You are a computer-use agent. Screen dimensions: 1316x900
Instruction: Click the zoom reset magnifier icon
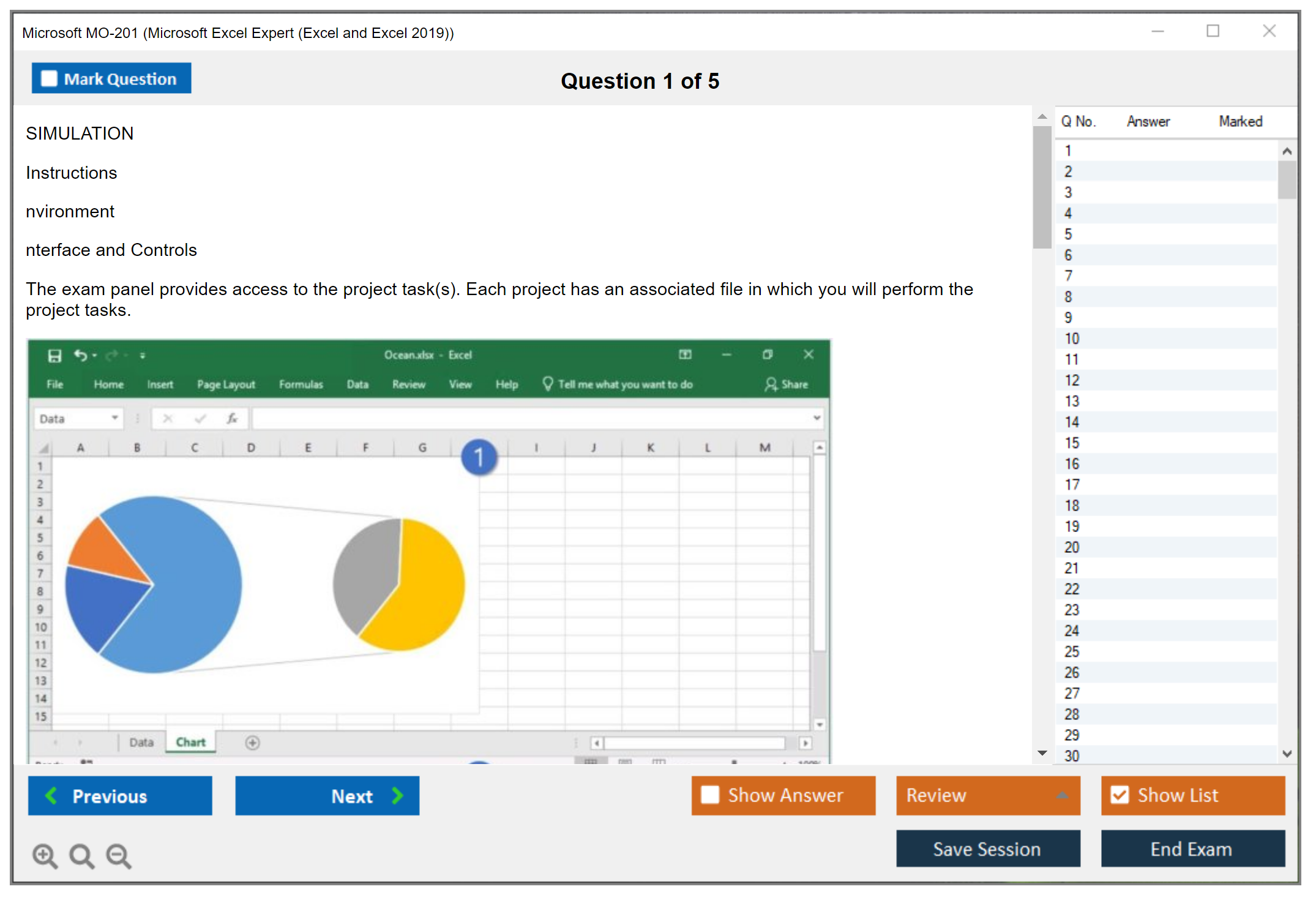[81, 855]
